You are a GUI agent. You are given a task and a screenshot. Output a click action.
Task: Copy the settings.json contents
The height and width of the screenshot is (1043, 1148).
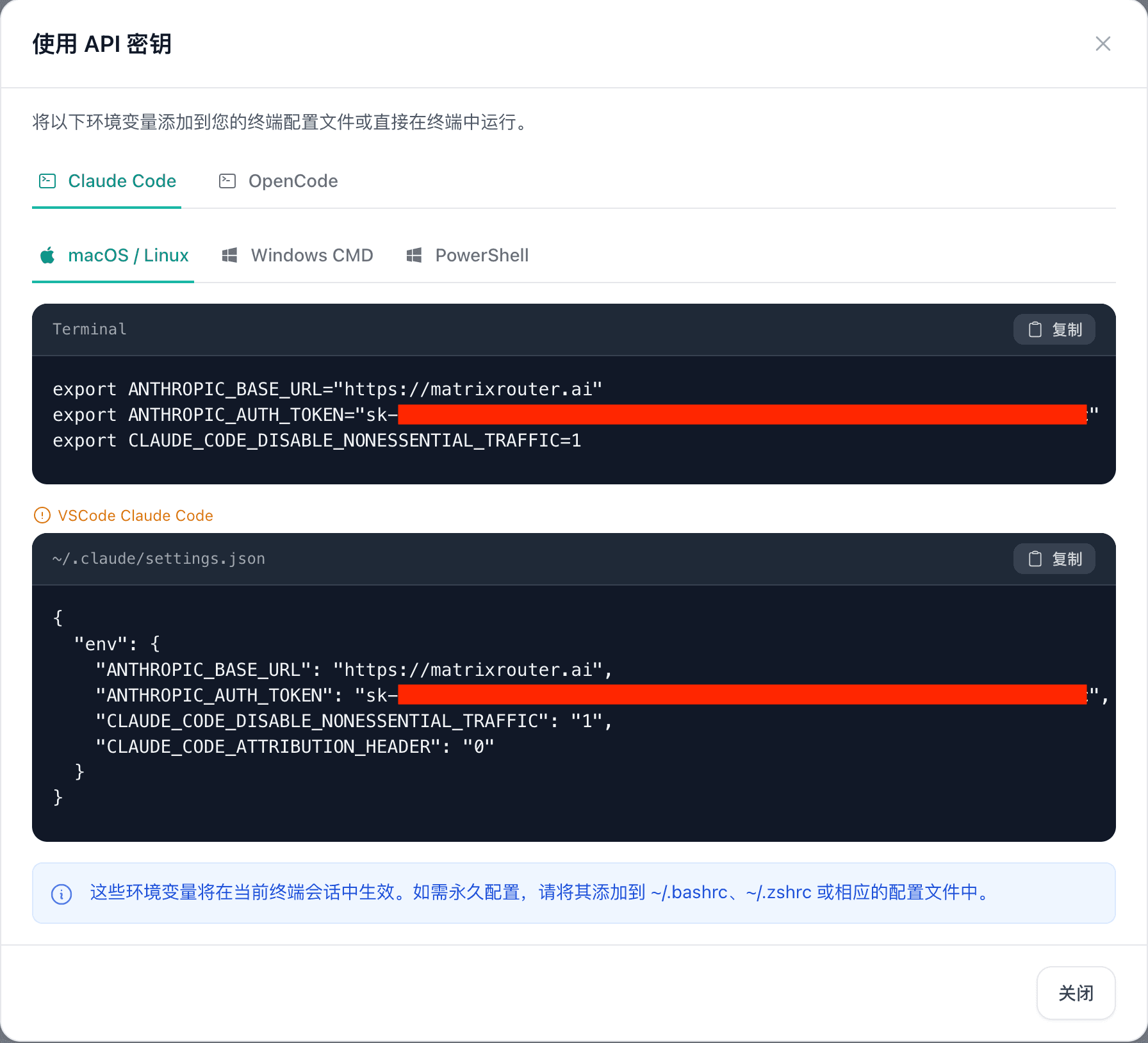pos(1054,559)
